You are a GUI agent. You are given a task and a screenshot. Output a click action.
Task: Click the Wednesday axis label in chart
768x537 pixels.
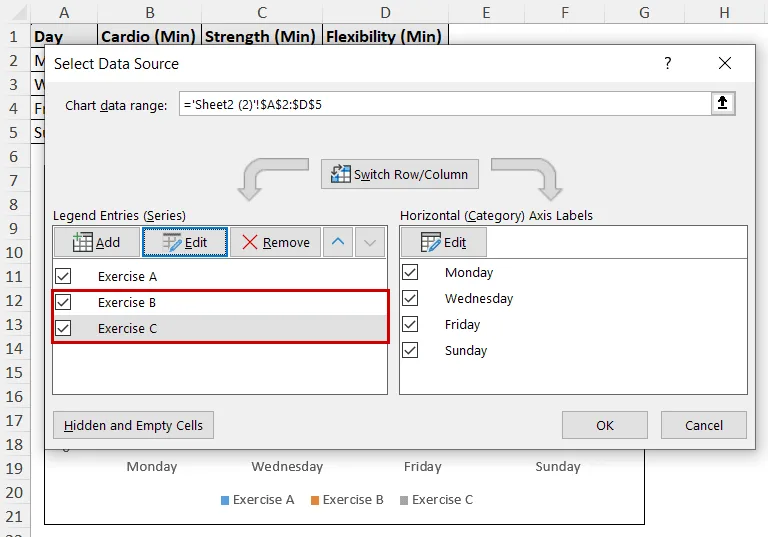(287, 466)
